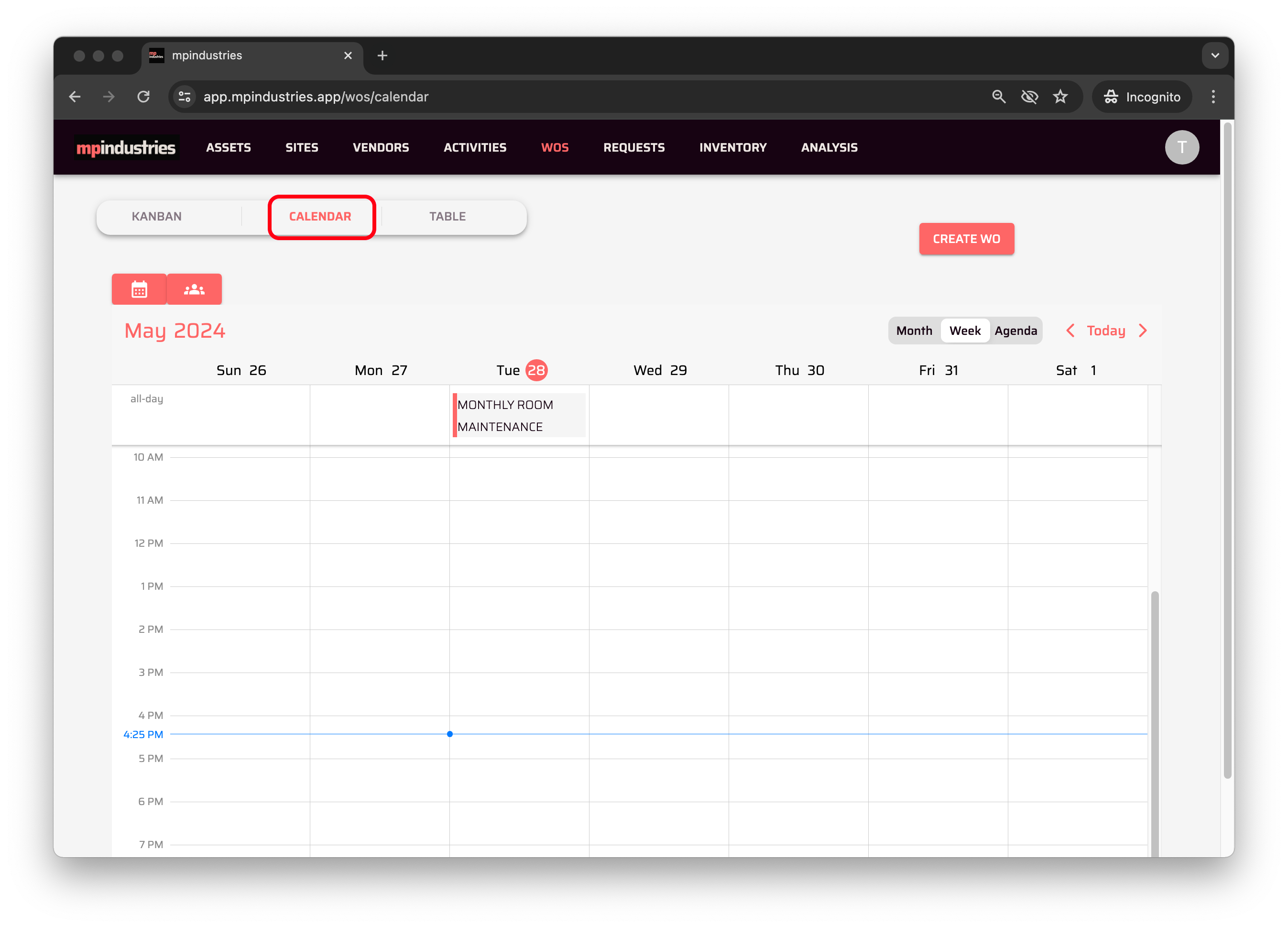
Task: Click the tracking protection eye icon
Action: pos(1029,97)
